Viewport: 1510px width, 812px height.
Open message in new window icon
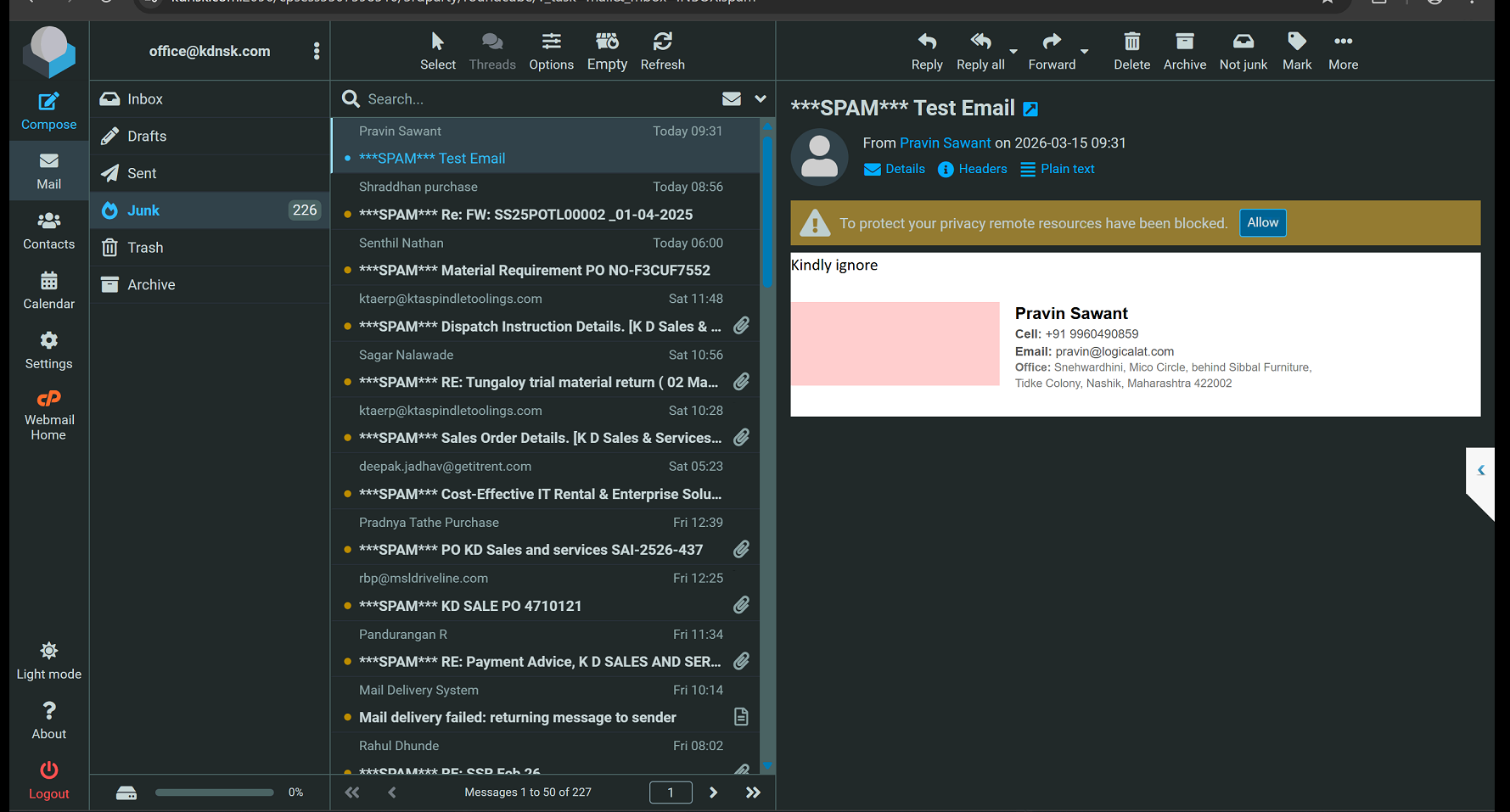click(x=1030, y=109)
